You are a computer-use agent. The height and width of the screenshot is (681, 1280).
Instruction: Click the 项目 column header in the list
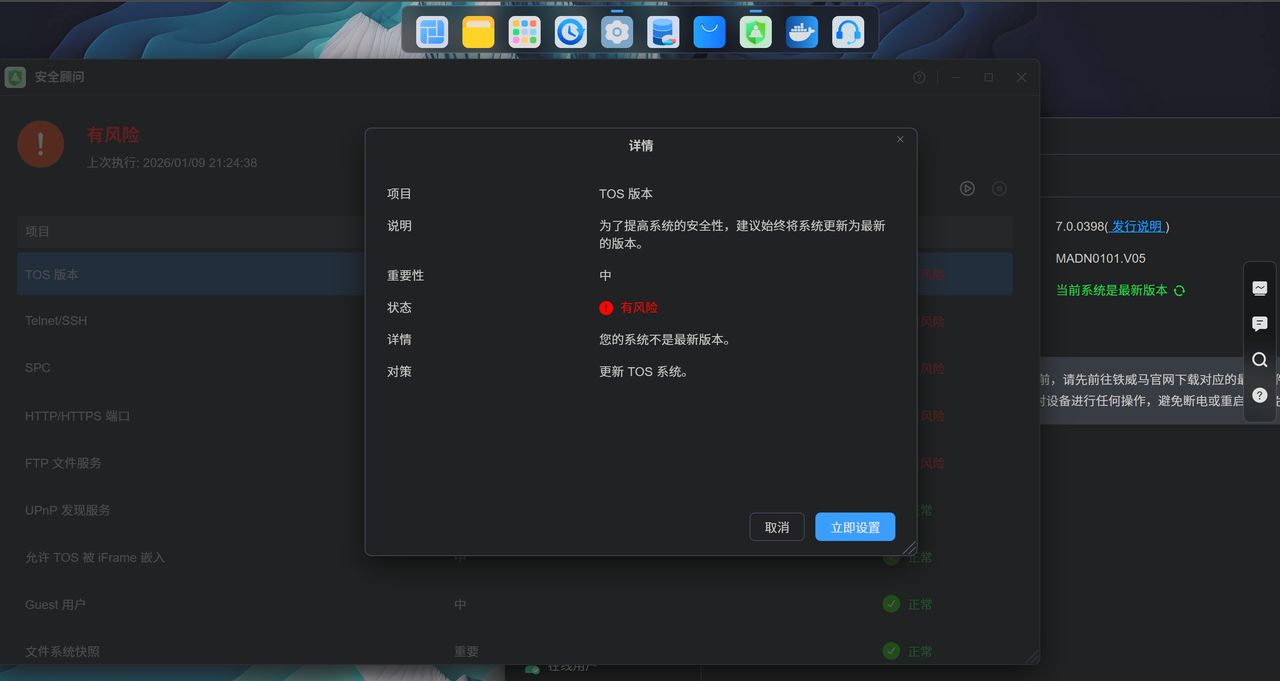click(37, 231)
